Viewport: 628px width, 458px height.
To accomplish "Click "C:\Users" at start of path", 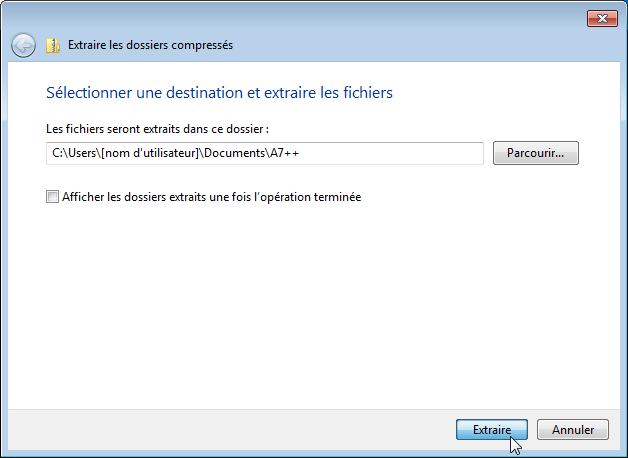I will point(71,154).
